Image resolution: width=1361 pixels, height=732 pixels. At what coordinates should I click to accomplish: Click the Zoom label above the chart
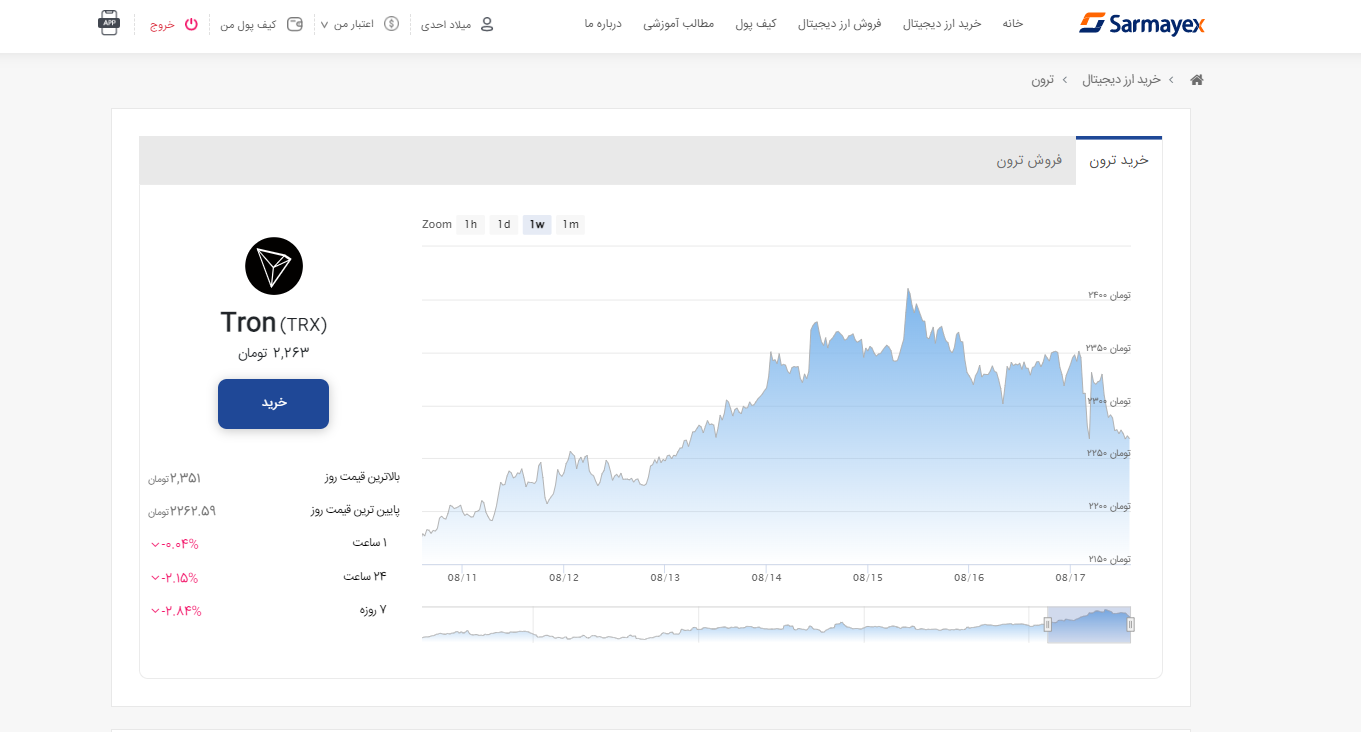[x=437, y=224]
